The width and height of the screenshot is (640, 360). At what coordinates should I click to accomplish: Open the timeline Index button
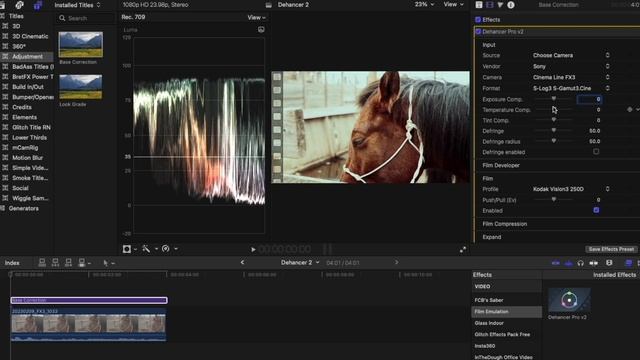tap(12, 263)
